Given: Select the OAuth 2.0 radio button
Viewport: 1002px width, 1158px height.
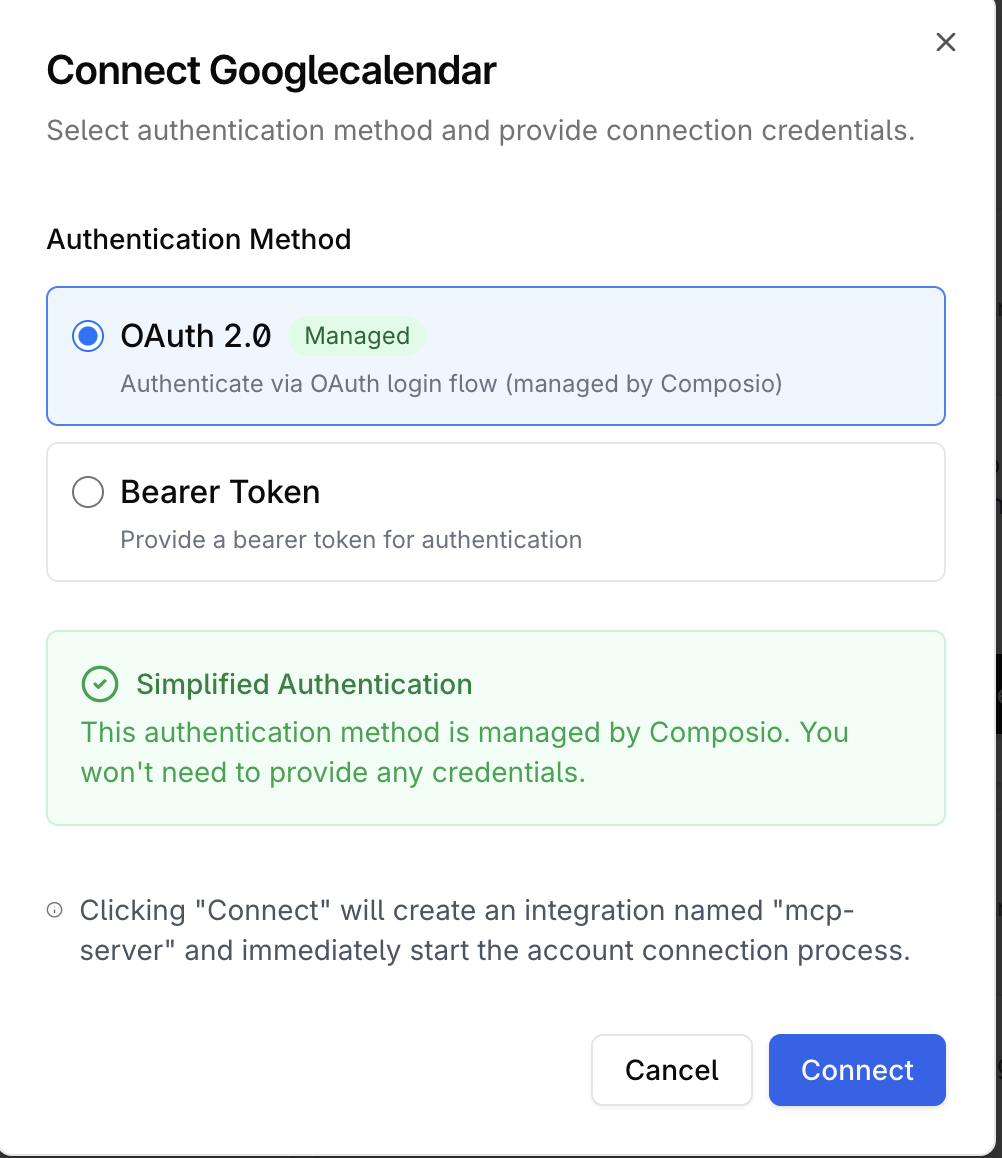Looking at the screenshot, I should tap(88, 336).
